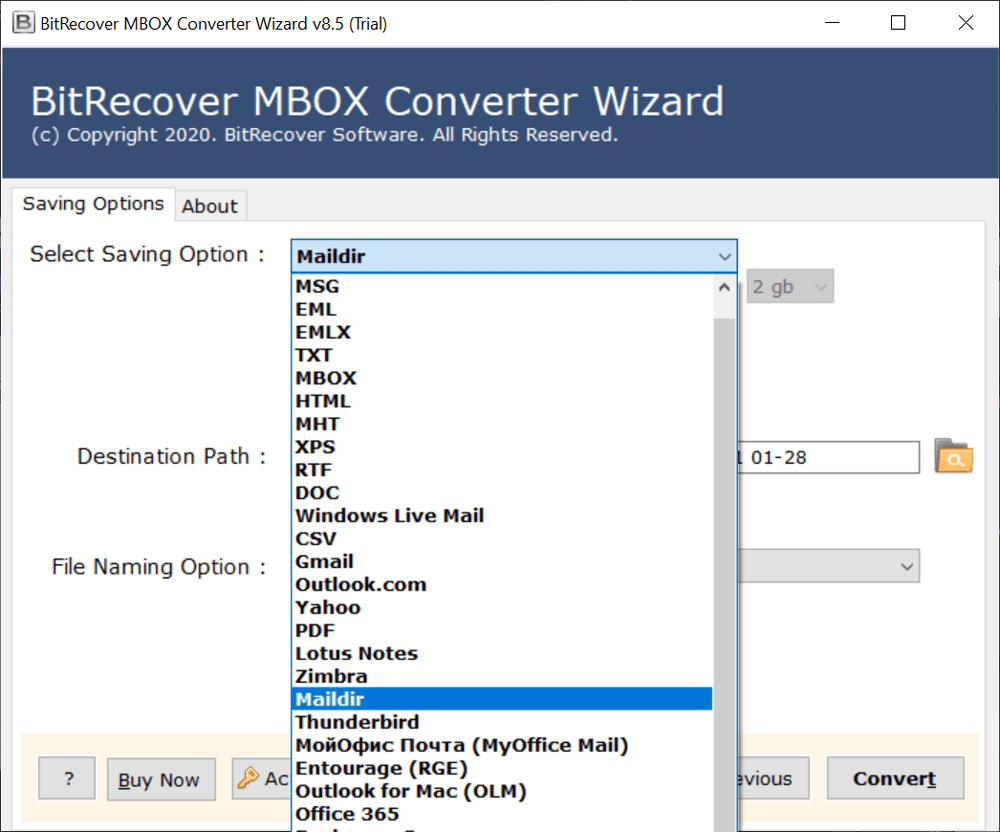Image resolution: width=1000 pixels, height=832 pixels.
Task: Click the BitRecover app icon in title bar
Action: (23, 23)
